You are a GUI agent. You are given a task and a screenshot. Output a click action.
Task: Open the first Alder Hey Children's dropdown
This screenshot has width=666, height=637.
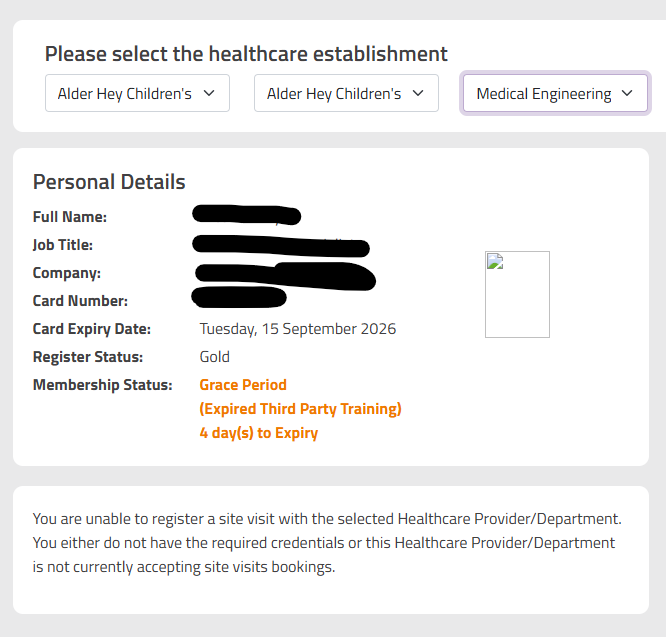point(137,93)
